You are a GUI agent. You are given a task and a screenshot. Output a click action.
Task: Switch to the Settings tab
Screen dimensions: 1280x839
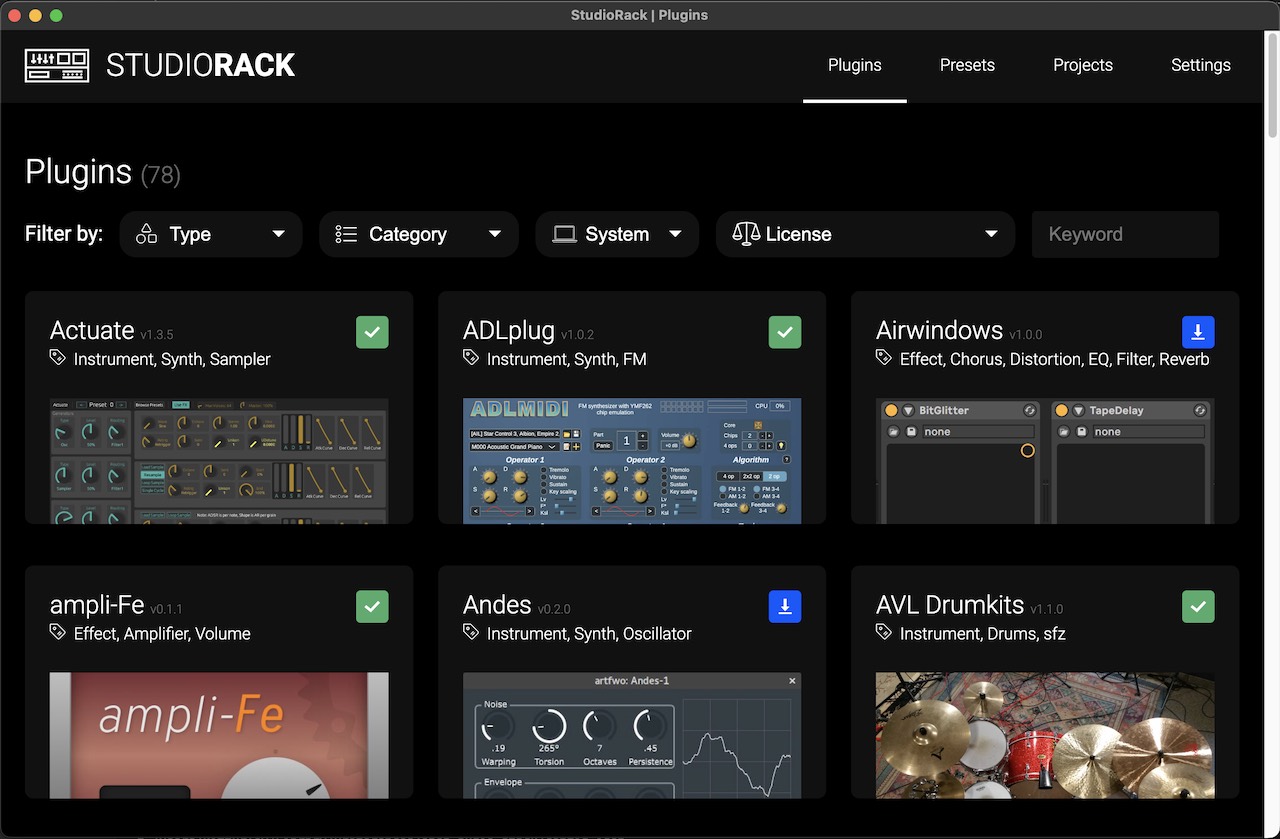pyautogui.click(x=1201, y=65)
